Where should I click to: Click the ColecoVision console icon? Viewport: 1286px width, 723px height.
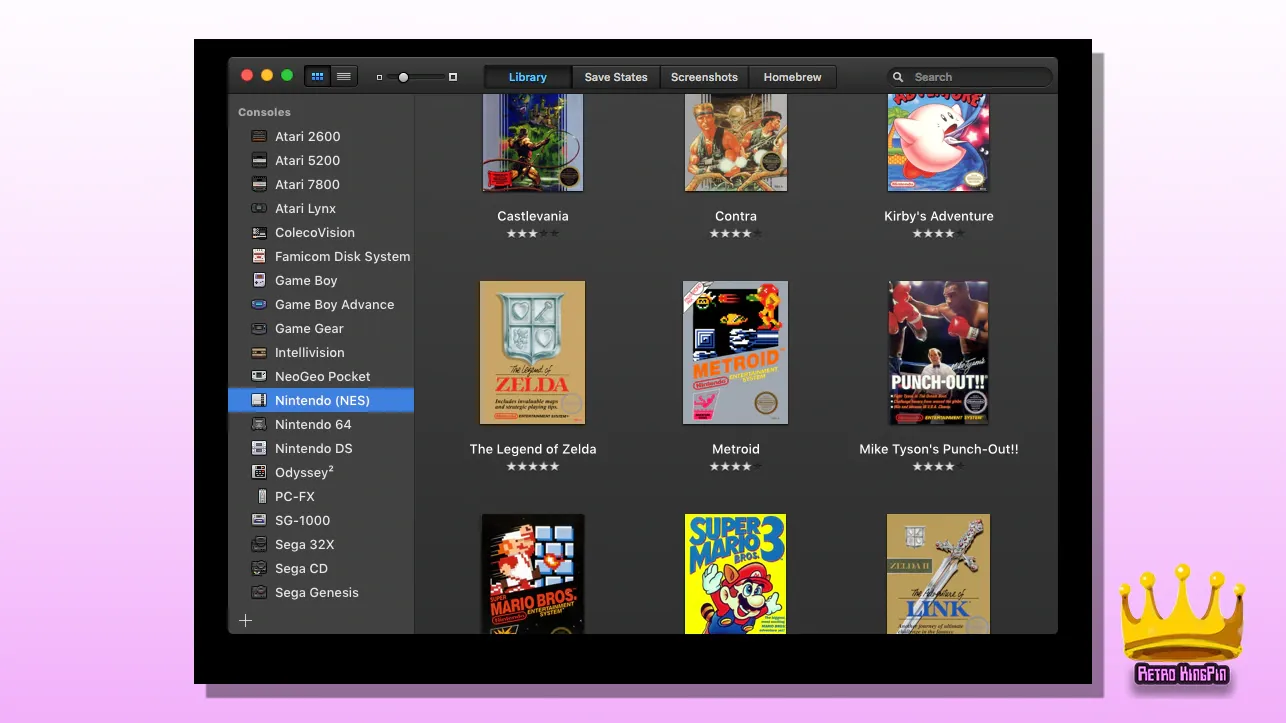[259, 232]
